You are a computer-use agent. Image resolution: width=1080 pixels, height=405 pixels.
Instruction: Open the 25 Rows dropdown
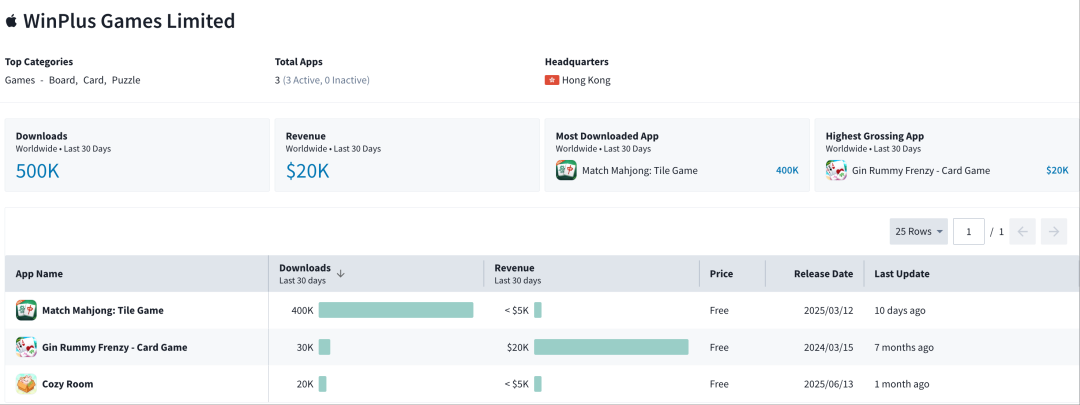[919, 232]
